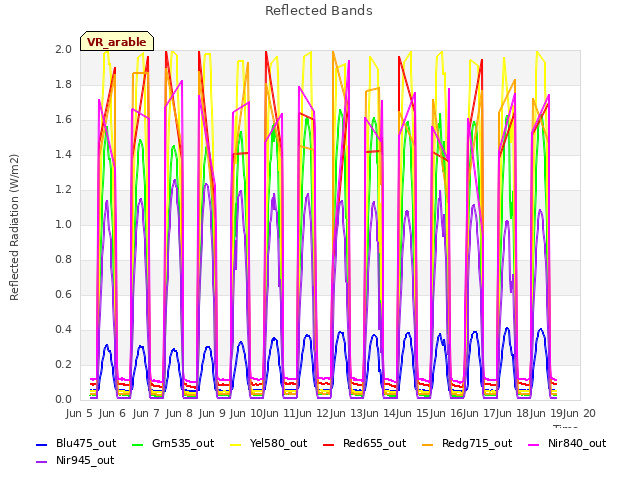The height and width of the screenshot is (480, 640).
Task: Click the 1.8 y-axis tick label
Action: [x=64, y=84]
